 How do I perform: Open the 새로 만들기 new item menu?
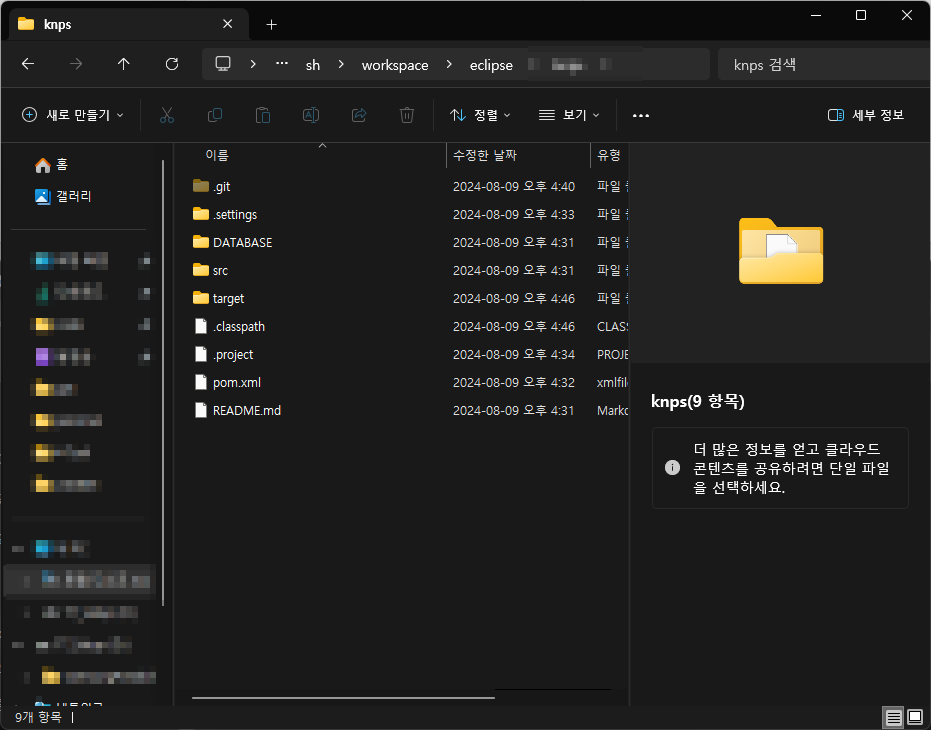72,115
